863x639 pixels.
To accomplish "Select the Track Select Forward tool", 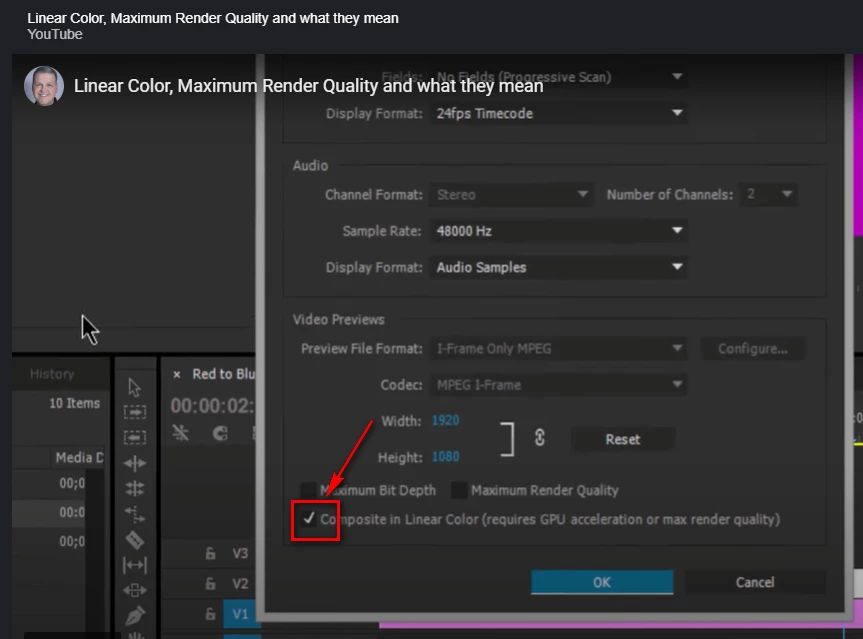I will tap(135, 412).
